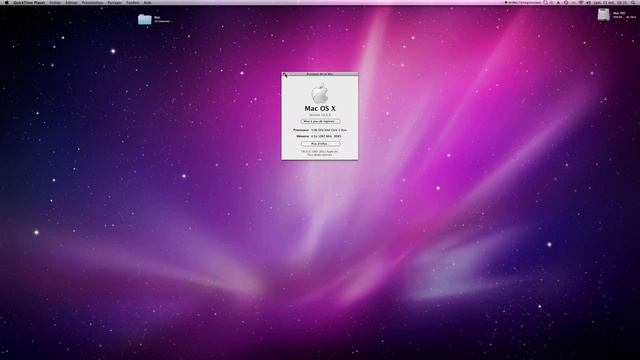Open the QuickTime Player menu

click(29, 2)
